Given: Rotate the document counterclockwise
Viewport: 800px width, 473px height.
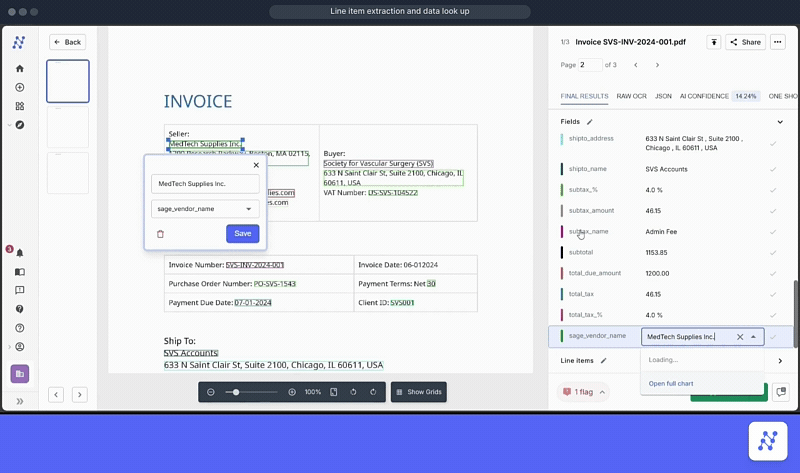Looking at the screenshot, I should click(353, 392).
